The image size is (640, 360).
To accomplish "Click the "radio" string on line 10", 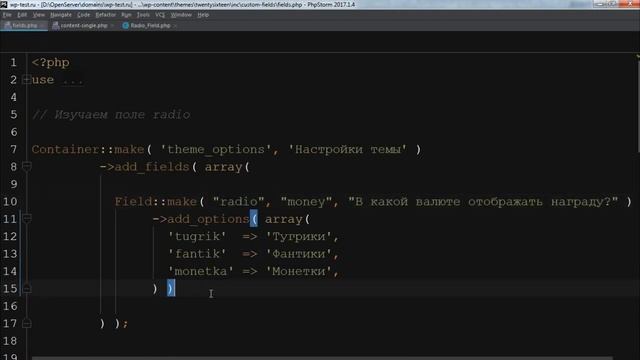I will coord(238,202).
